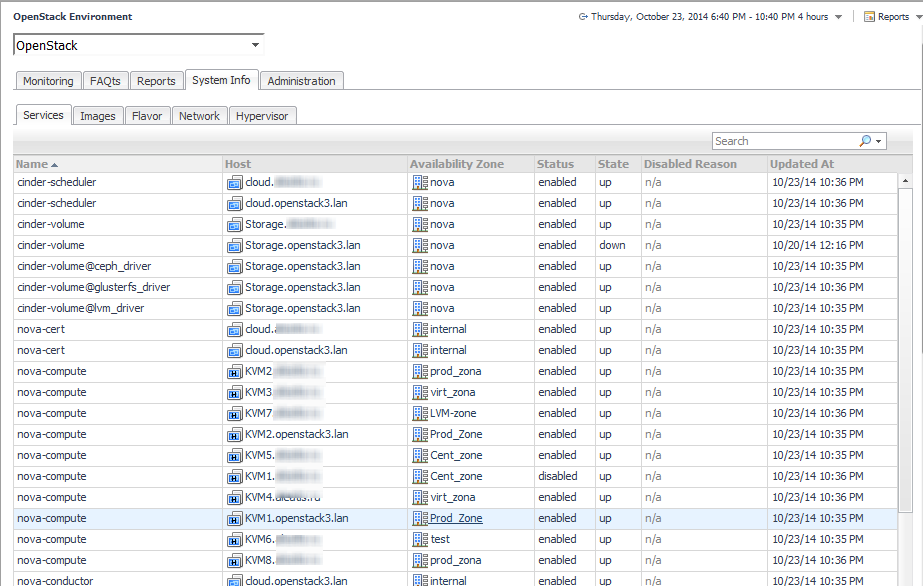Select the Services sub-tab
Screen dimensions: 923x586
click(43, 115)
